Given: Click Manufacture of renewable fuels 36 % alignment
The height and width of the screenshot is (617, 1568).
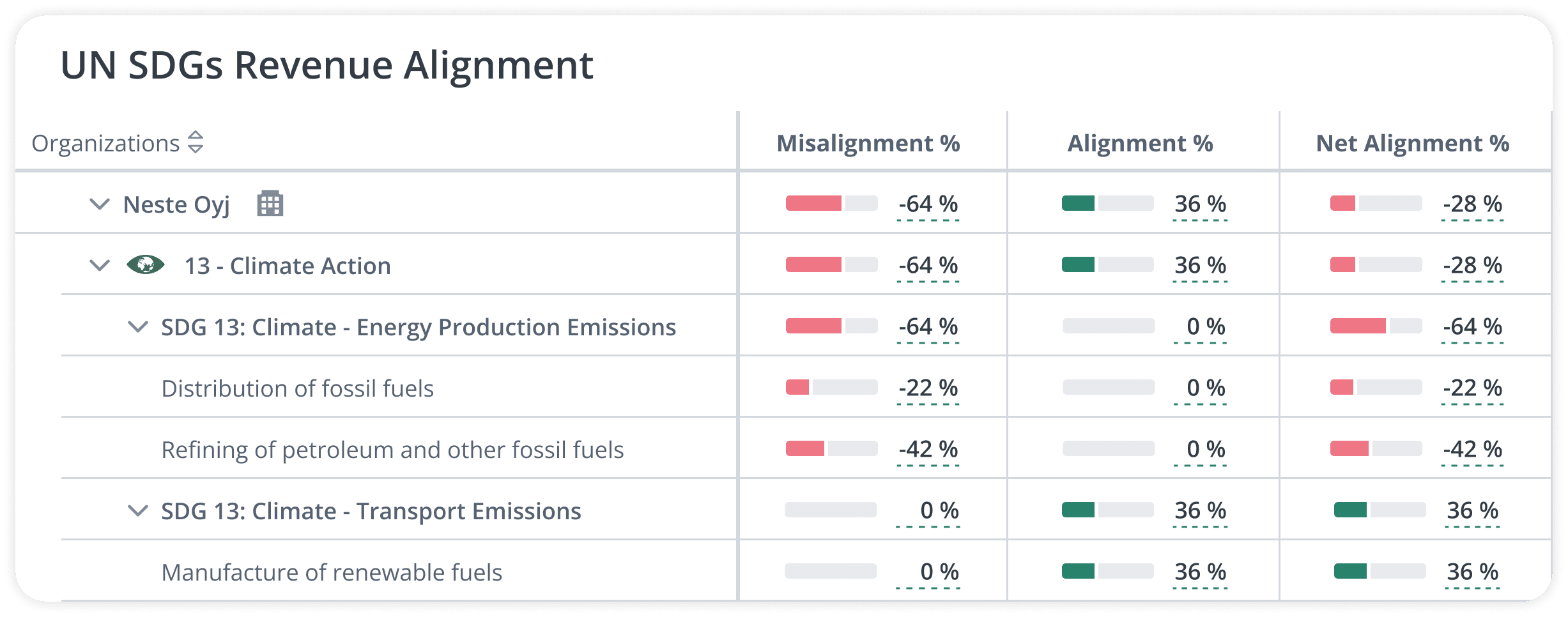Looking at the screenshot, I should click(1200, 572).
